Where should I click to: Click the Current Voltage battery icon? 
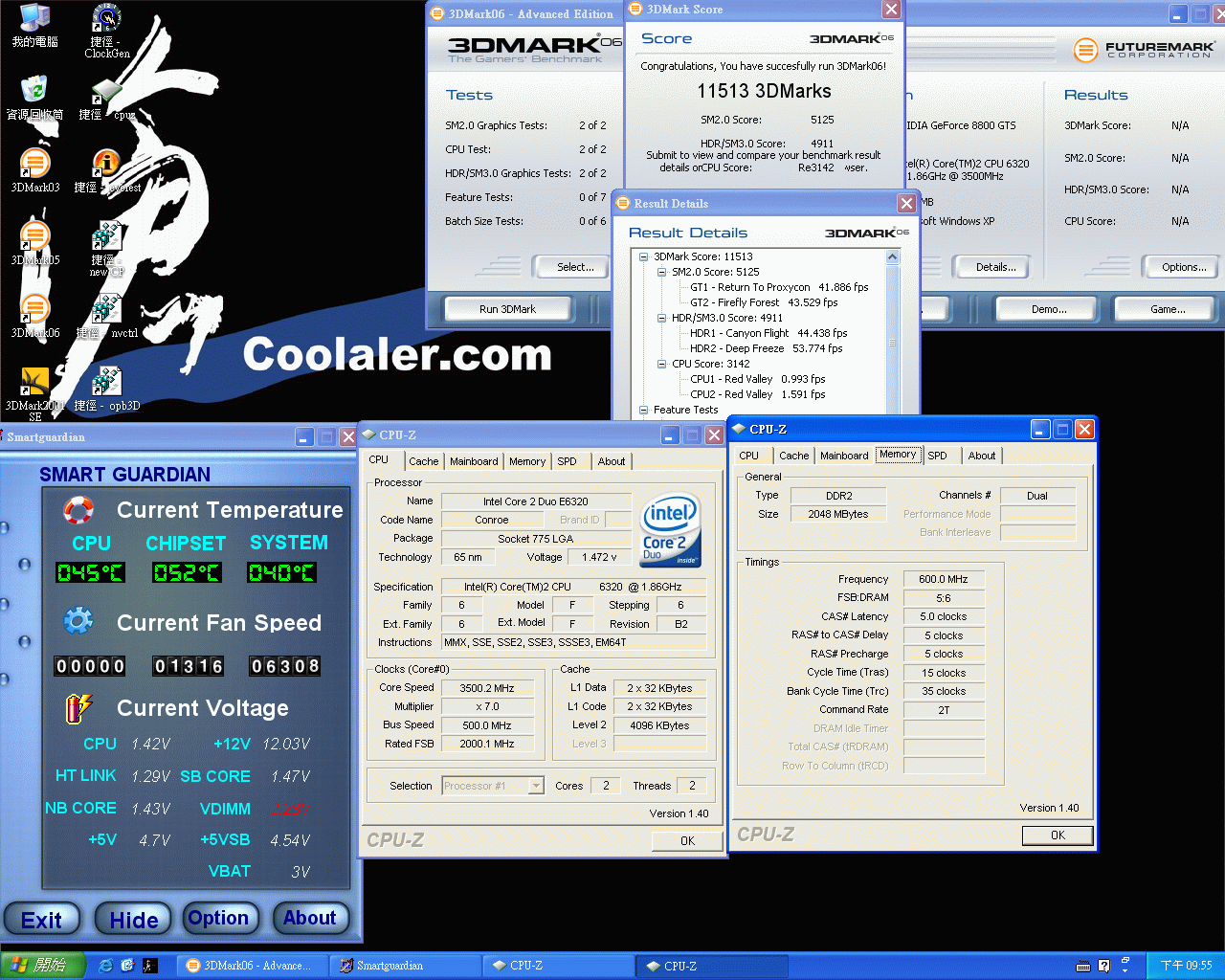[x=78, y=707]
